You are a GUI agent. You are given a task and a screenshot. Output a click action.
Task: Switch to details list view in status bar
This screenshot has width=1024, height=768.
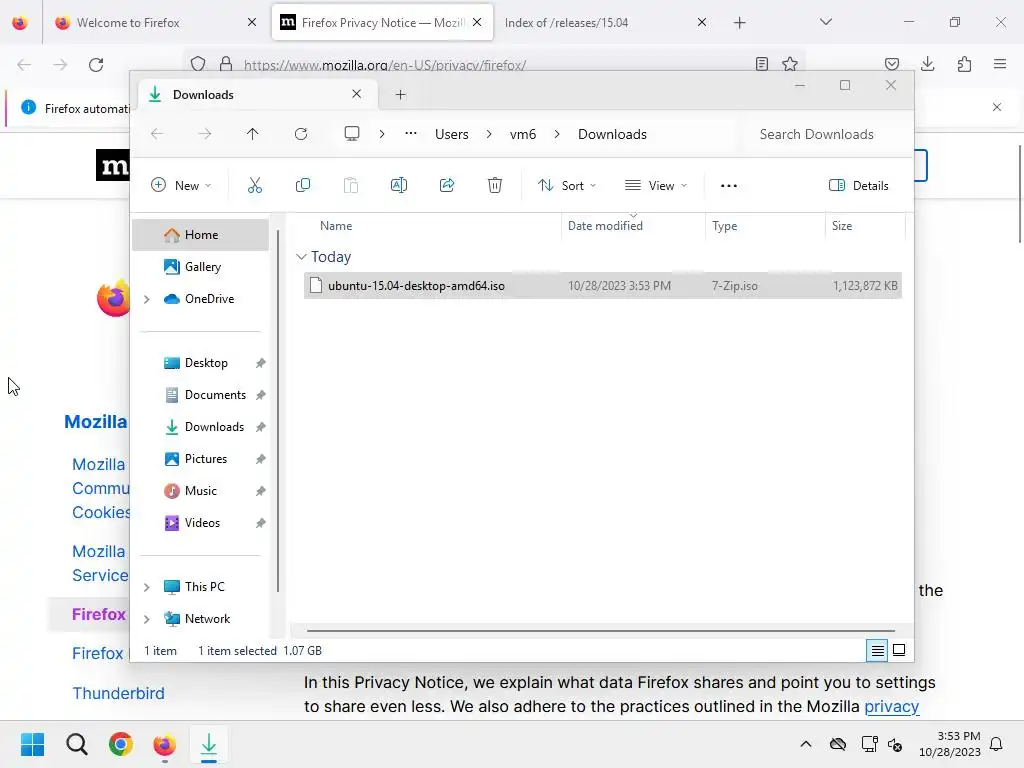coord(877,650)
